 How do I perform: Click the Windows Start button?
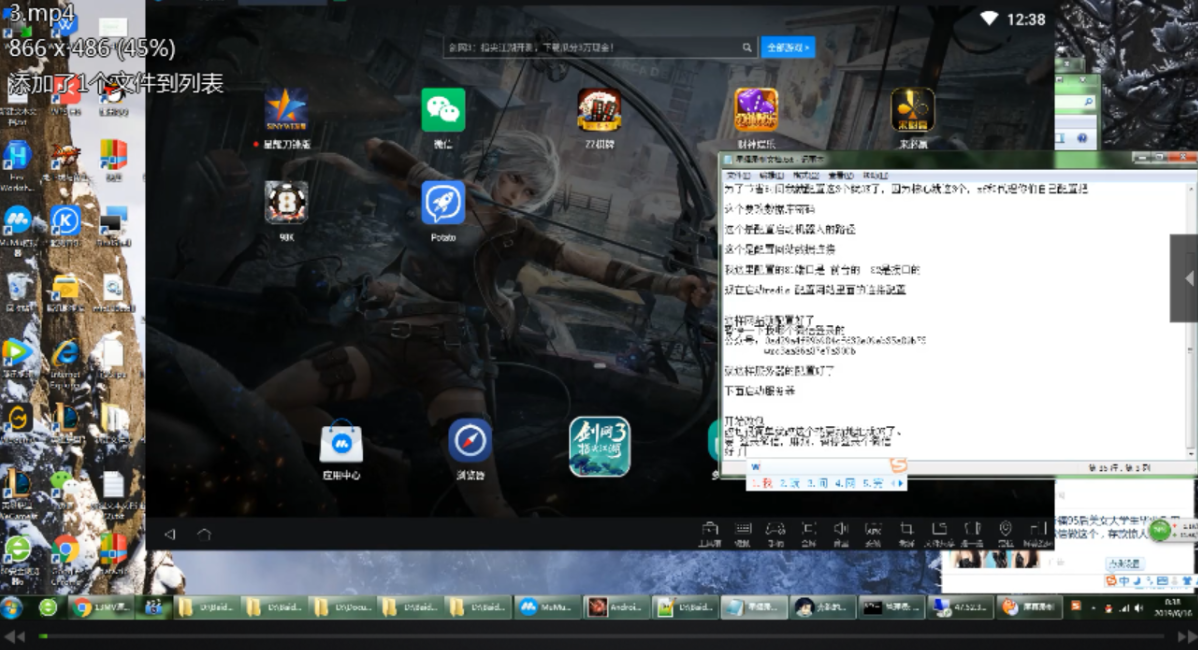tap(11, 608)
